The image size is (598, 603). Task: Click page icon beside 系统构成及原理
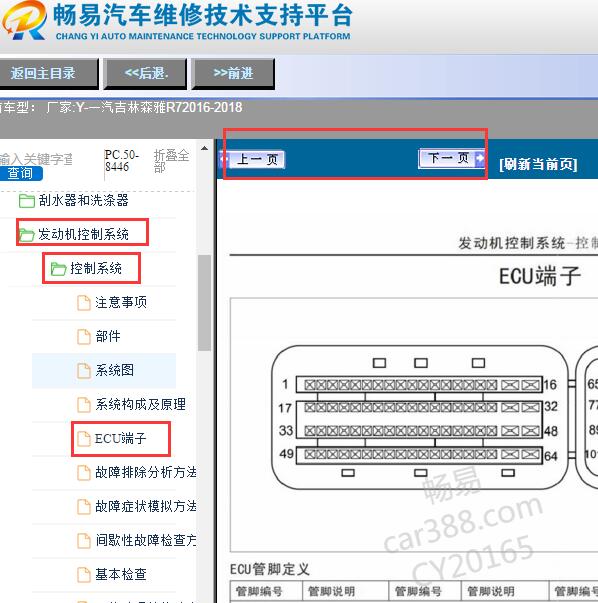pyautogui.click(x=83, y=405)
